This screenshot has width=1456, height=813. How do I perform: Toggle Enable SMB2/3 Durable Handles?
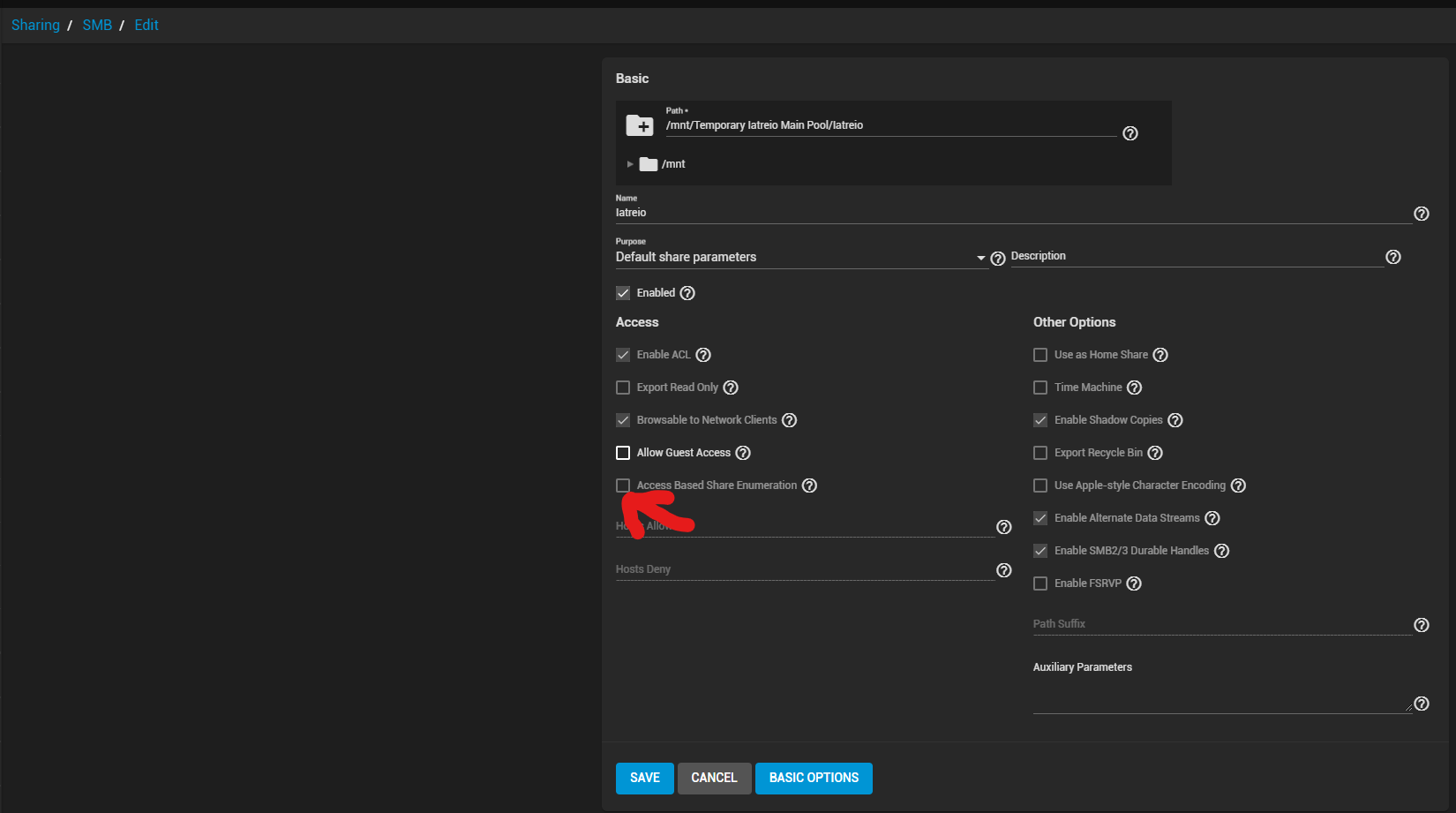click(x=1040, y=551)
